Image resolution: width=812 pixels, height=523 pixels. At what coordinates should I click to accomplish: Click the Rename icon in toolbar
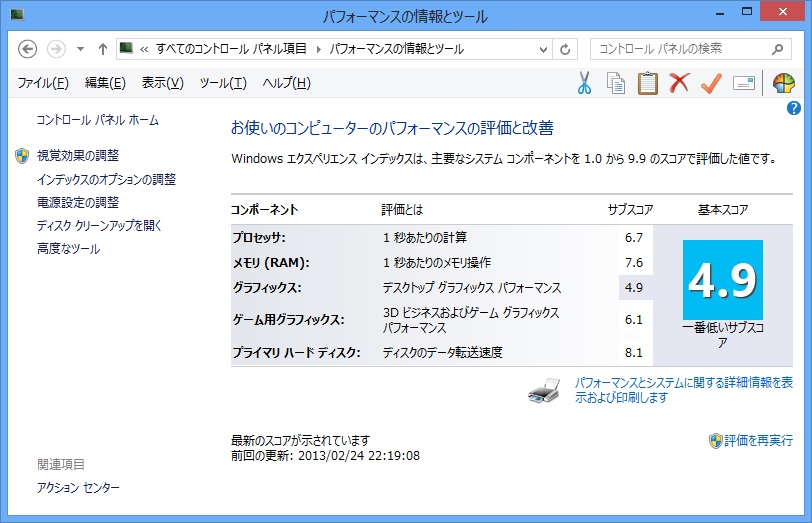744,83
